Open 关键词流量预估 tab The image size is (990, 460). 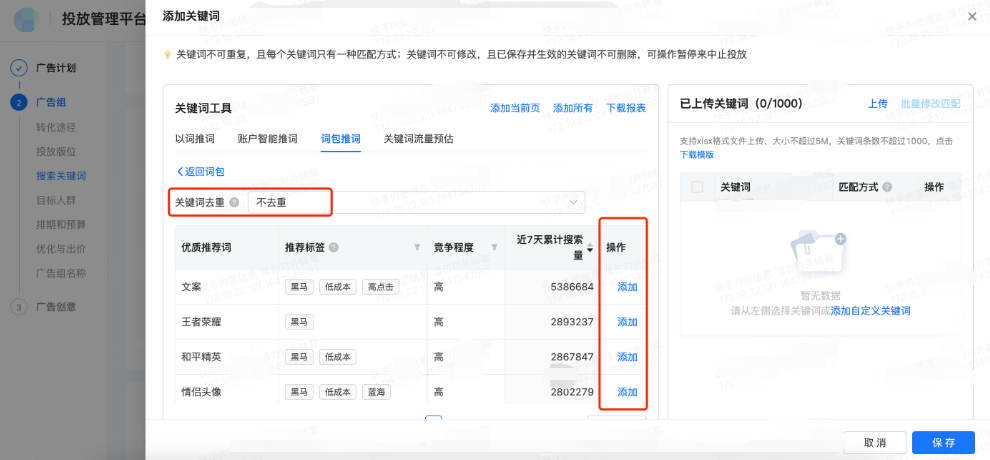click(x=418, y=139)
